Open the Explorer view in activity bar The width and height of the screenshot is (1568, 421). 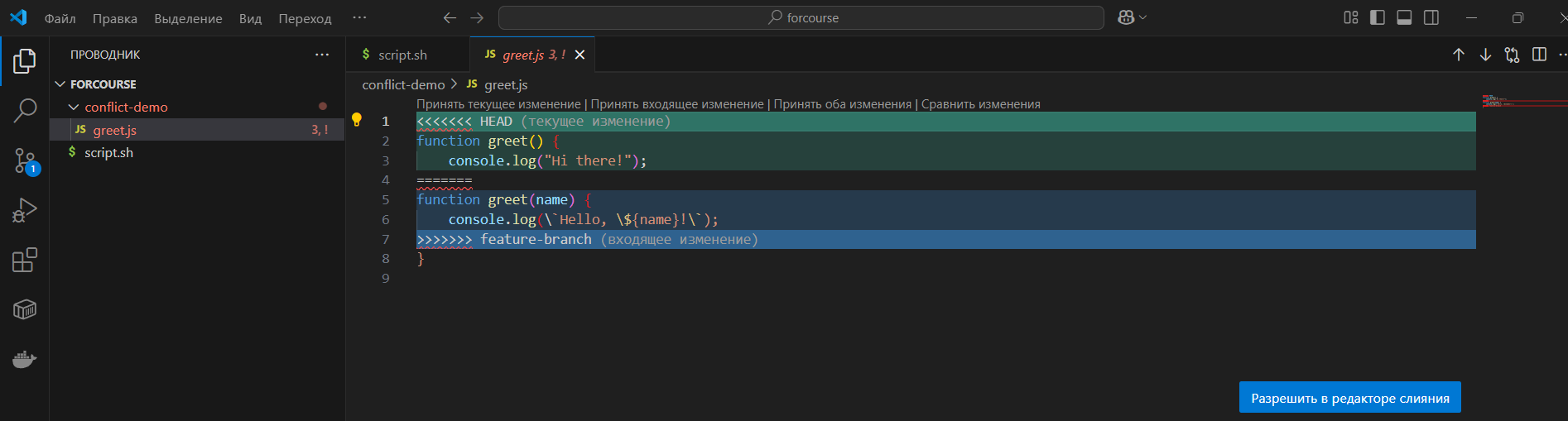(x=25, y=60)
